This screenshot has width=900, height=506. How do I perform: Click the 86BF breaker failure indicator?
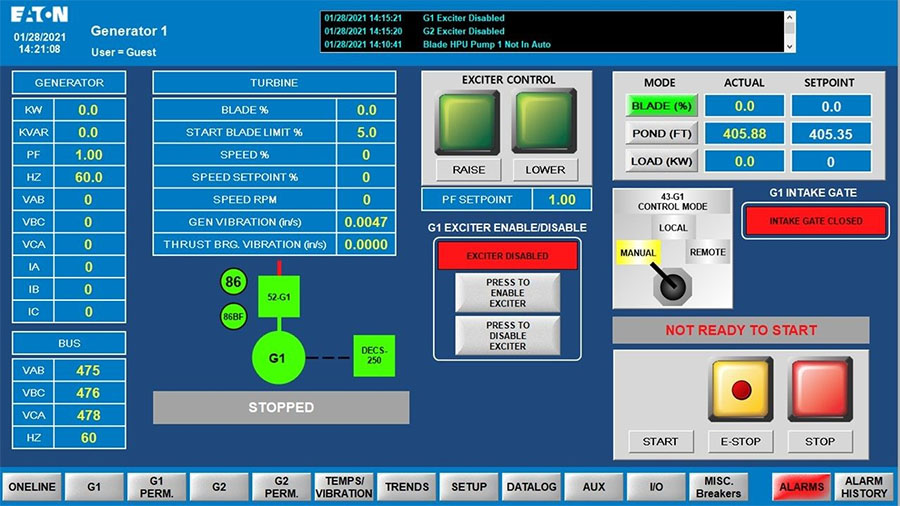(x=233, y=316)
